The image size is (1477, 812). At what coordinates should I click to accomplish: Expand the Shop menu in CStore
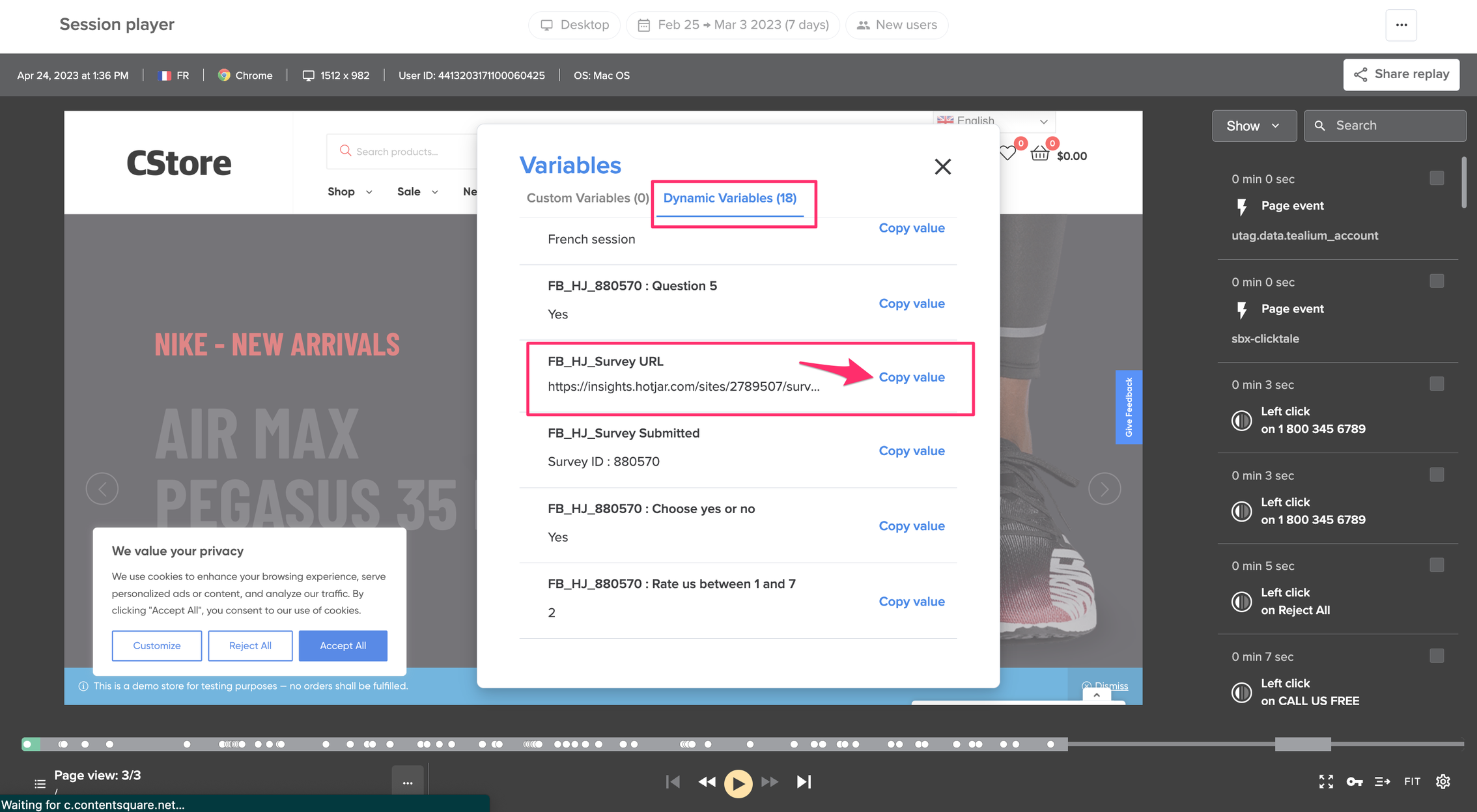point(350,191)
